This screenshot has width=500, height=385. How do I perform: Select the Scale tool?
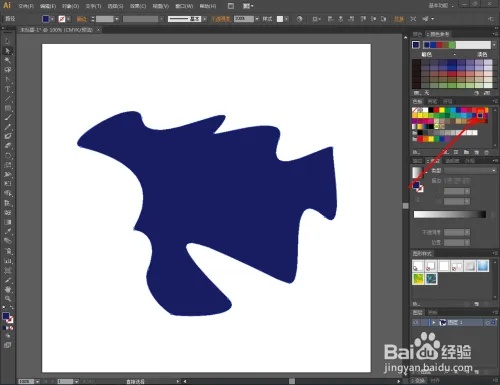click(7, 165)
